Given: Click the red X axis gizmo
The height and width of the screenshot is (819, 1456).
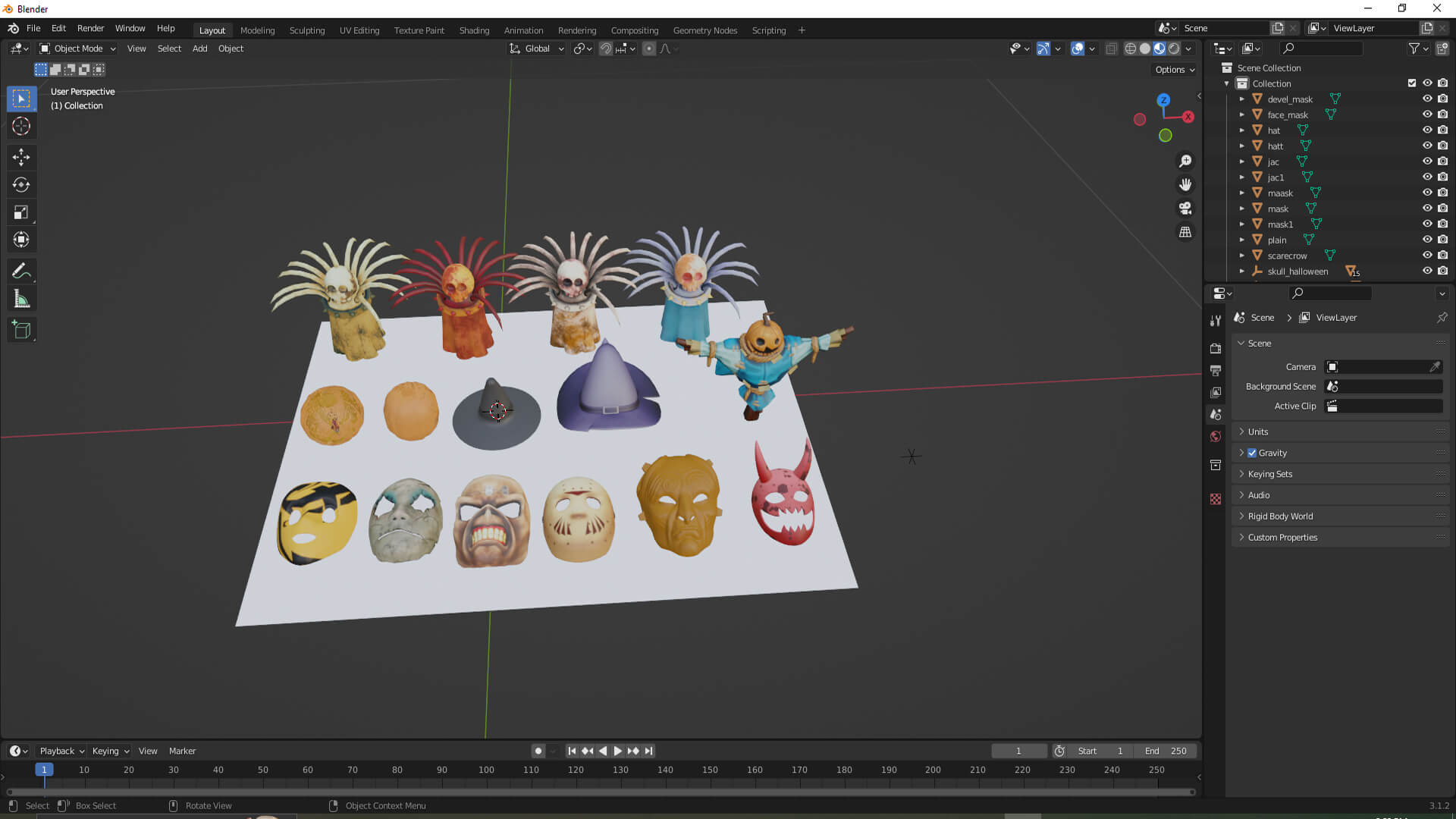Looking at the screenshot, I should point(1188,117).
